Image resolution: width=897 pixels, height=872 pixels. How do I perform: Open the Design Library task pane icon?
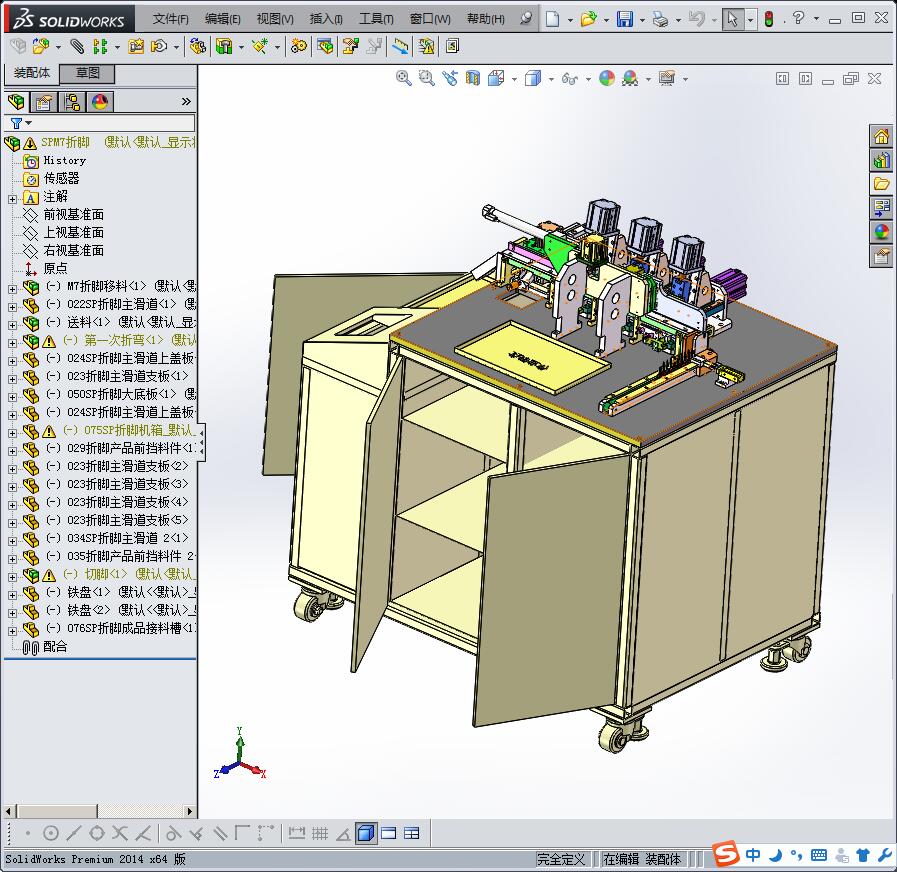[881, 160]
